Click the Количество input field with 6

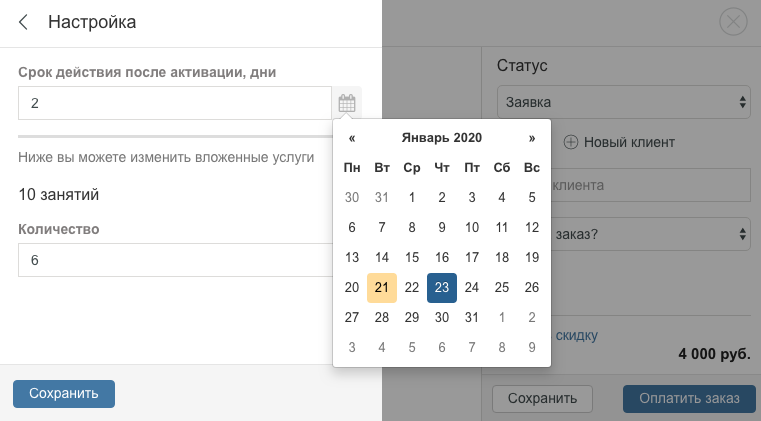click(x=175, y=260)
